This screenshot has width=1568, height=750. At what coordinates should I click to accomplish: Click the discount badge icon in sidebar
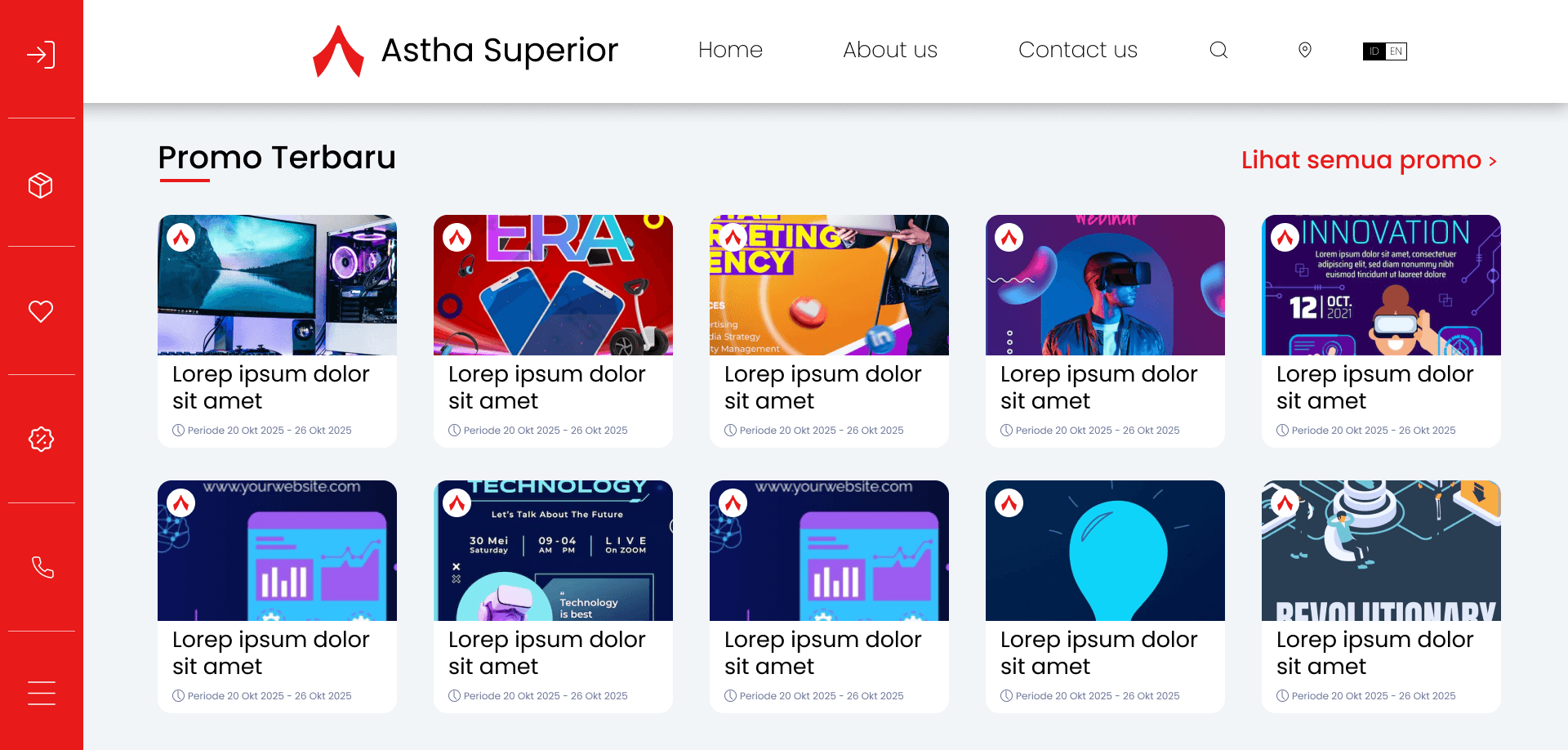click(x=41, y=440)
